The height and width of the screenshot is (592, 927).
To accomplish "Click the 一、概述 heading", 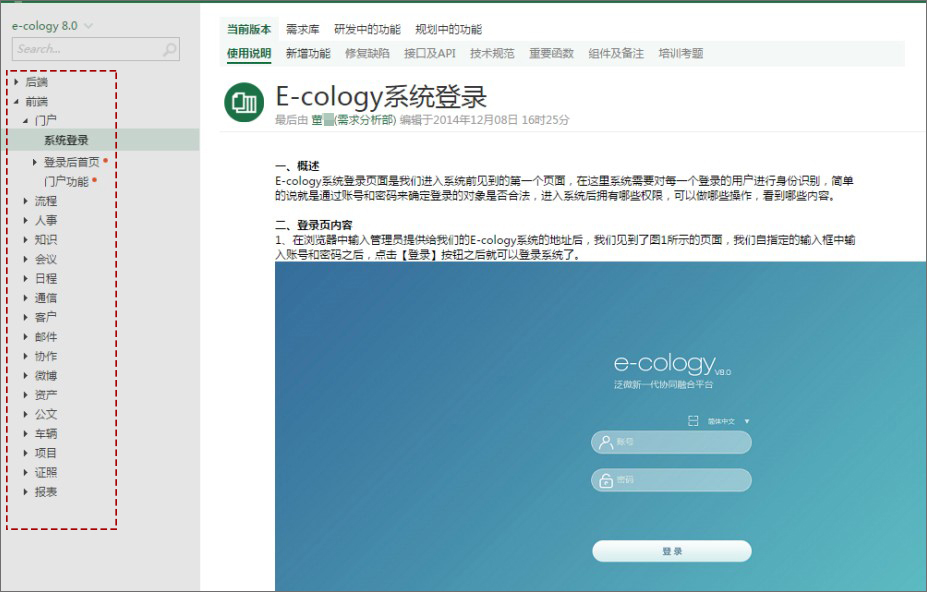I will pyautogui.click(x=297, y=166).
